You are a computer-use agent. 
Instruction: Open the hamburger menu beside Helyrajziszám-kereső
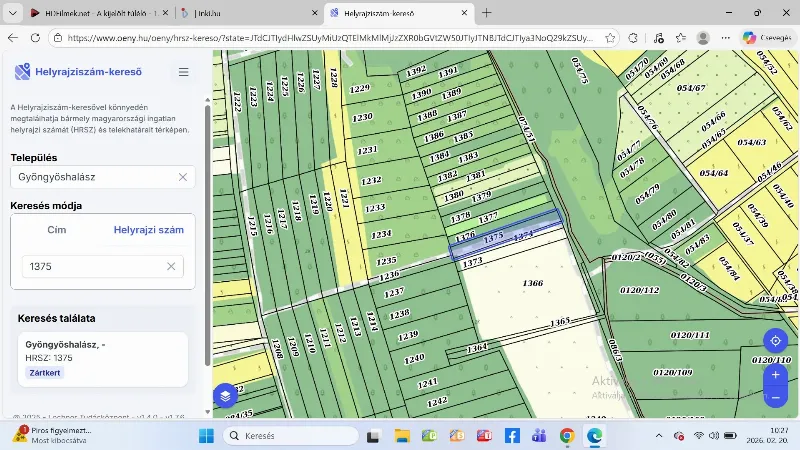click(x=184, y=72)
